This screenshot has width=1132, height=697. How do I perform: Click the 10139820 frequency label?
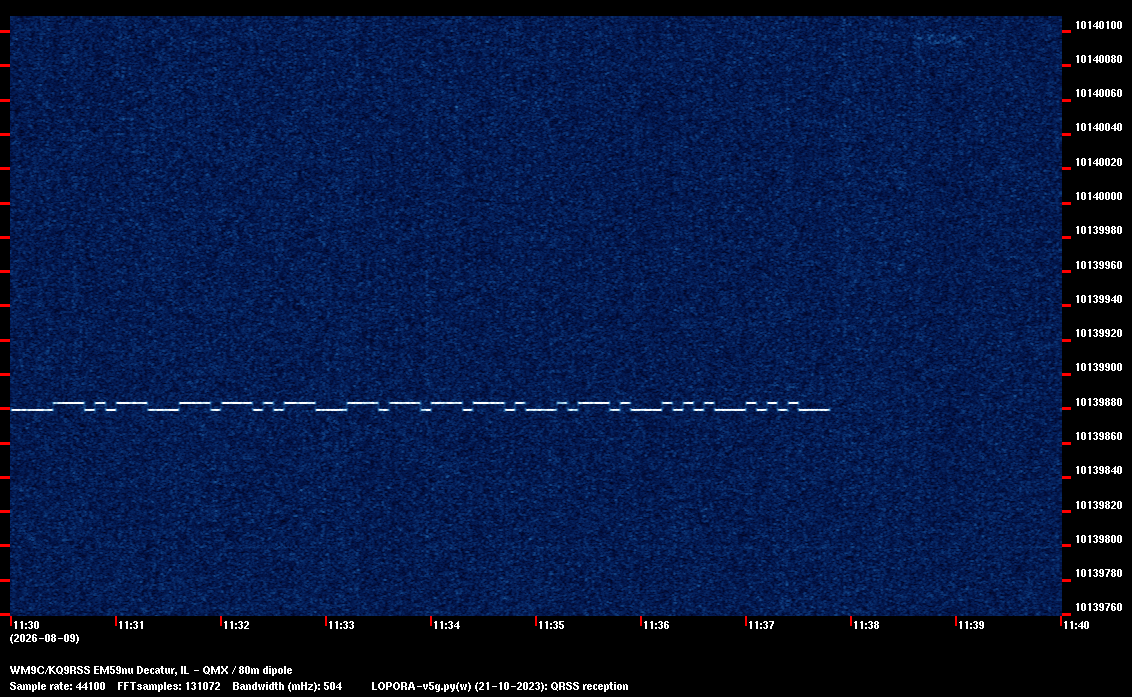tap(1098, 505)
